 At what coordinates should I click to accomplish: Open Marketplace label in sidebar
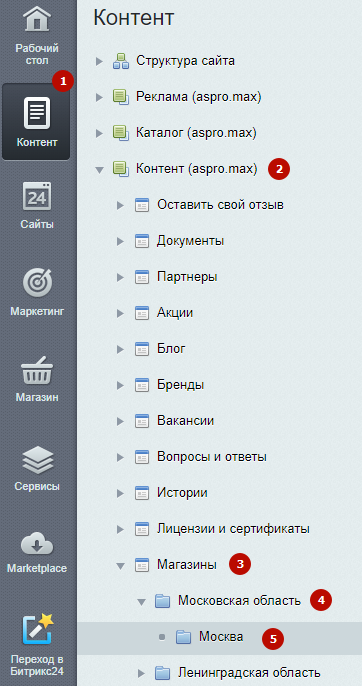(x=37, y=568)
